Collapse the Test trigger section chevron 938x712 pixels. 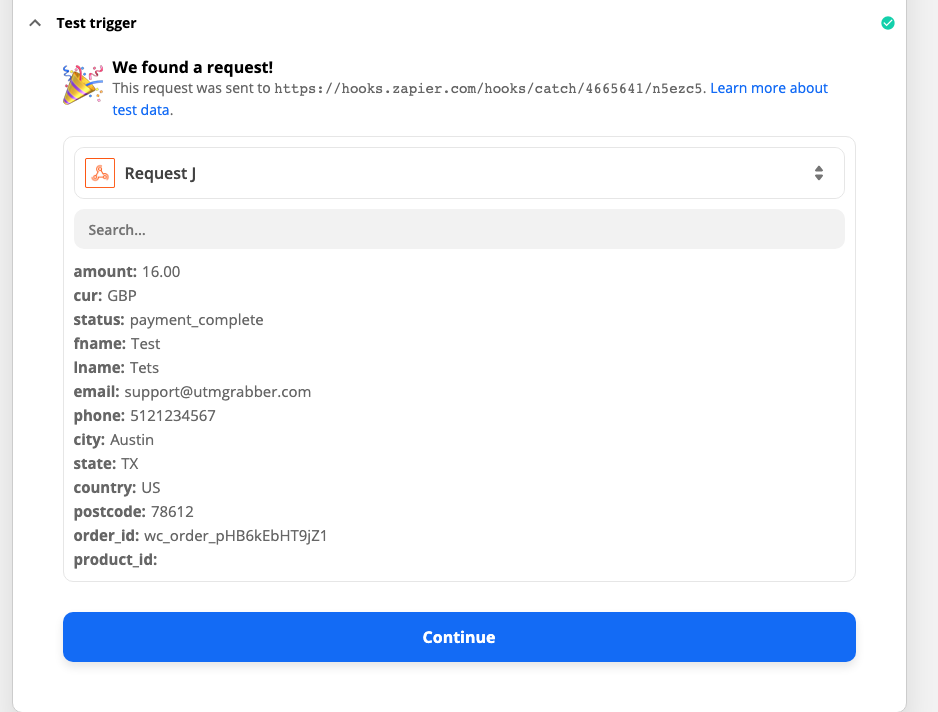(36, 23)
